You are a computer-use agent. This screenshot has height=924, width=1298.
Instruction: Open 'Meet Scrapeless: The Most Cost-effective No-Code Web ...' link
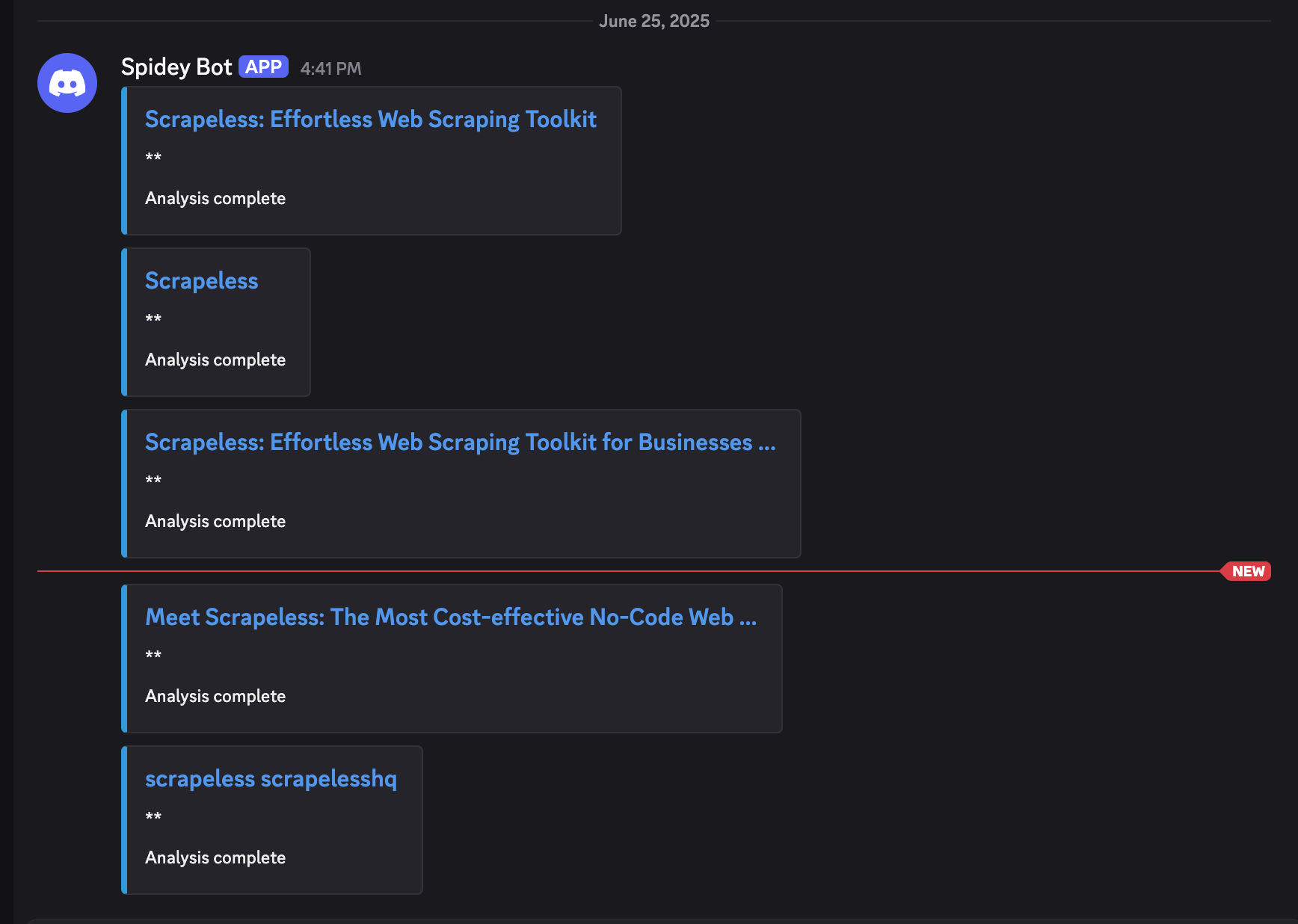pyautogui.click(x=451, y=617)
